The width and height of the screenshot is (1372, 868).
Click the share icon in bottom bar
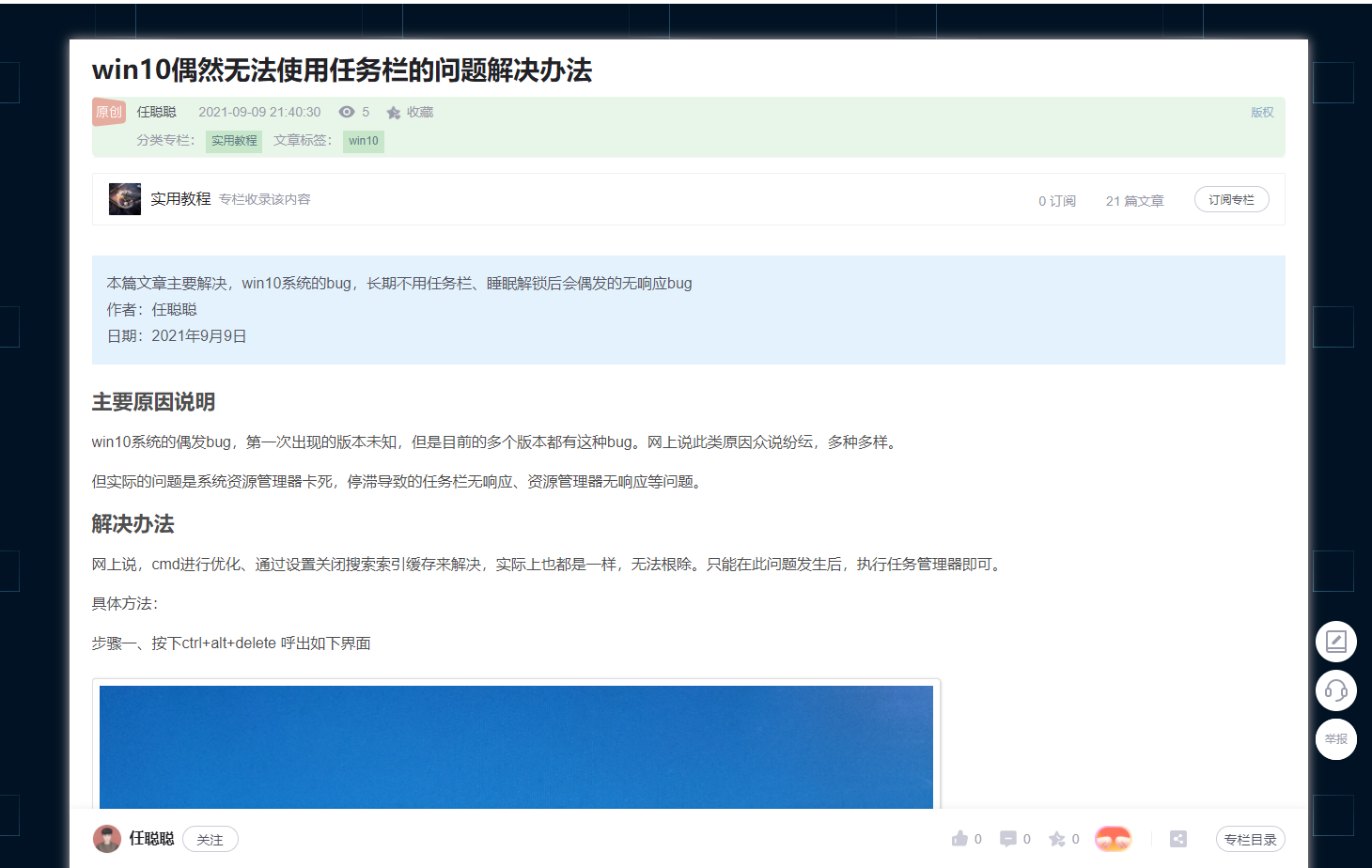tap(1178, 839)
